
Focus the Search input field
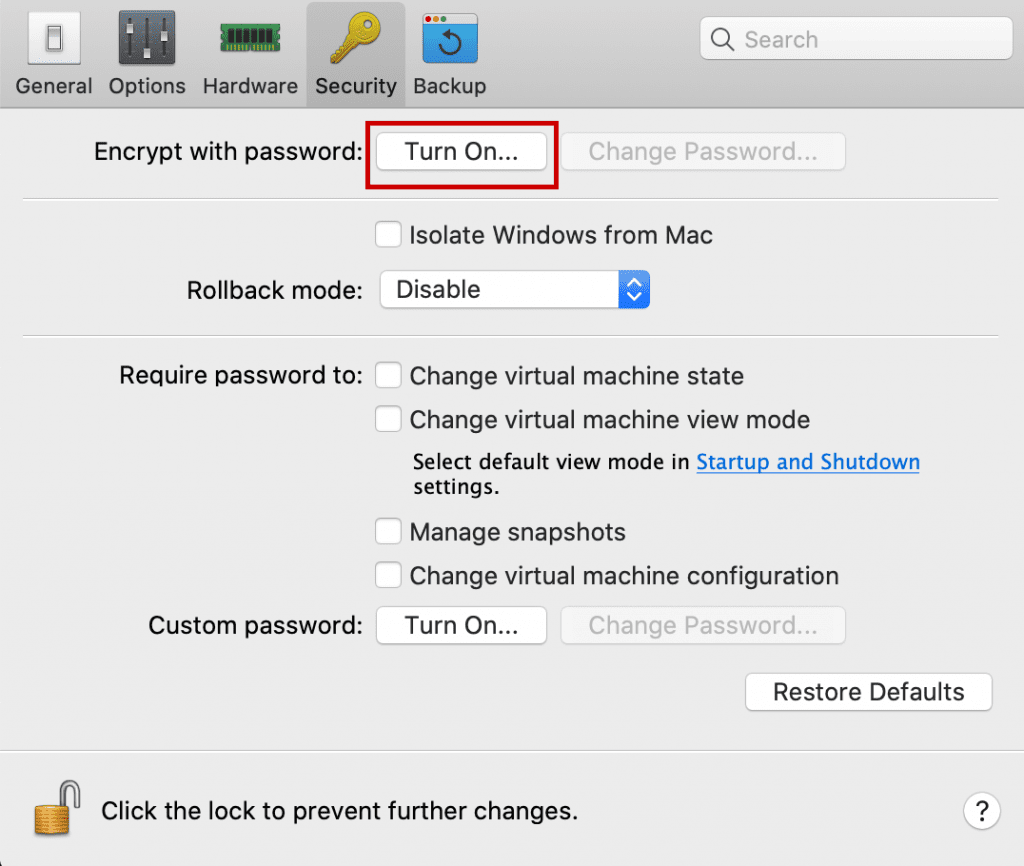coord(856,39)
